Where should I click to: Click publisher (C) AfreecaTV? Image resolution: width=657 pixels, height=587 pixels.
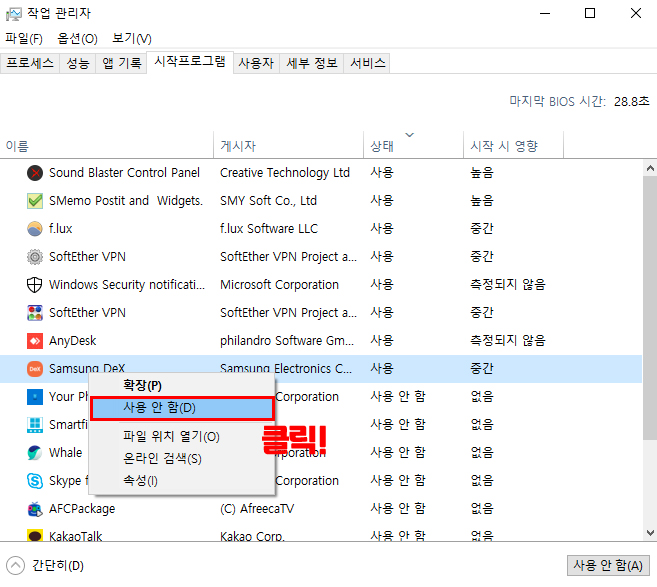(x=257, y=509)
